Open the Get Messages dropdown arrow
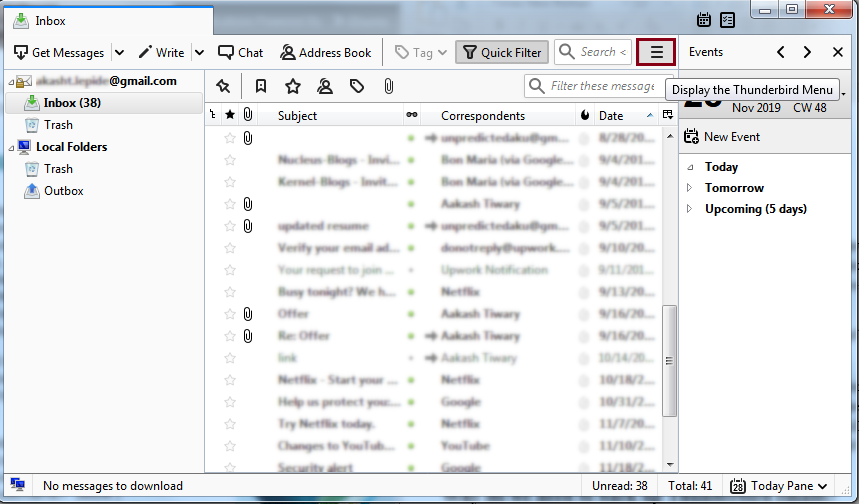 click(119, 53)
